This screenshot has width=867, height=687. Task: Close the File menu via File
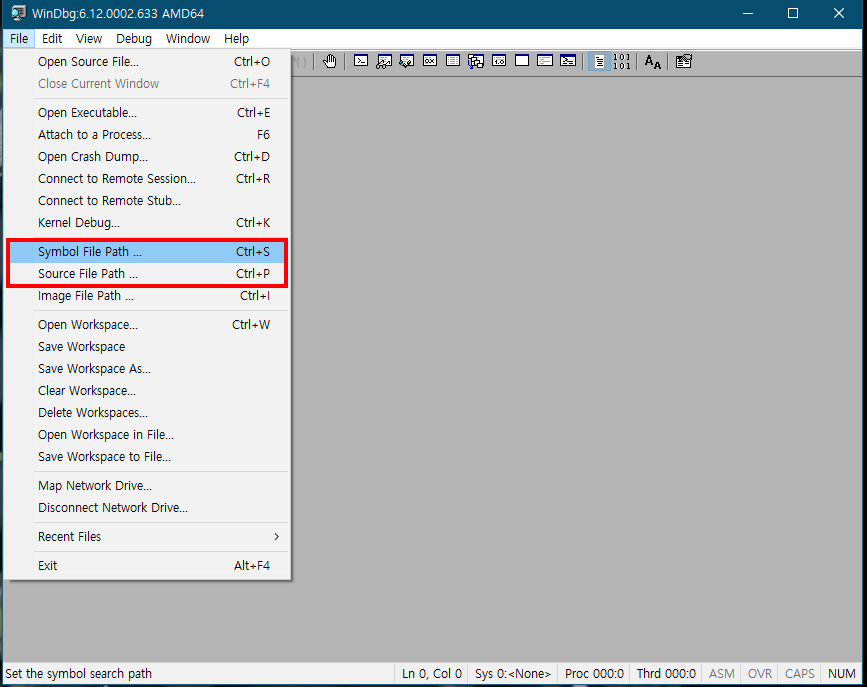[19, 39]
